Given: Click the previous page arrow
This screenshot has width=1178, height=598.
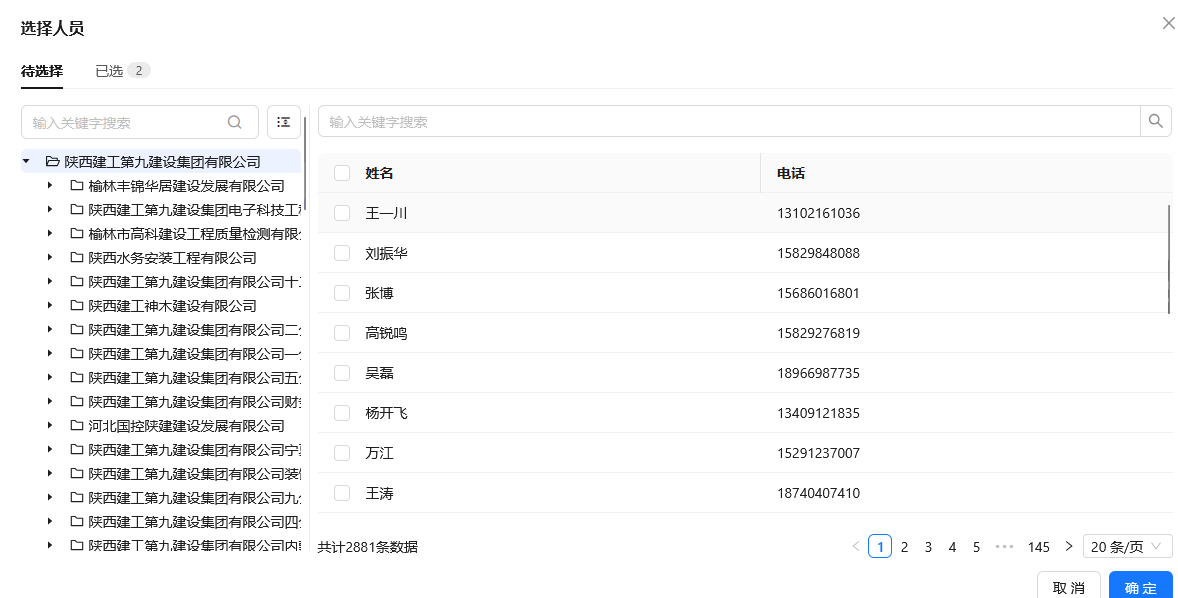Looking at the screenshot, I should tap(855, 546).
